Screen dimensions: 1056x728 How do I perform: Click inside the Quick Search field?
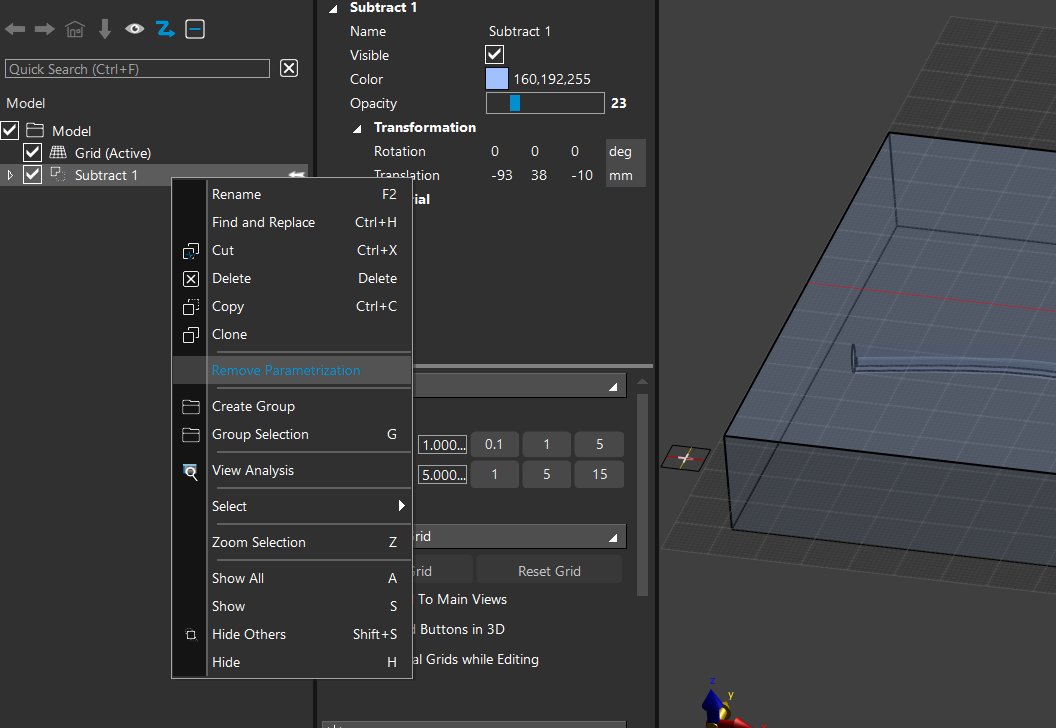click(x=137, y=69)
